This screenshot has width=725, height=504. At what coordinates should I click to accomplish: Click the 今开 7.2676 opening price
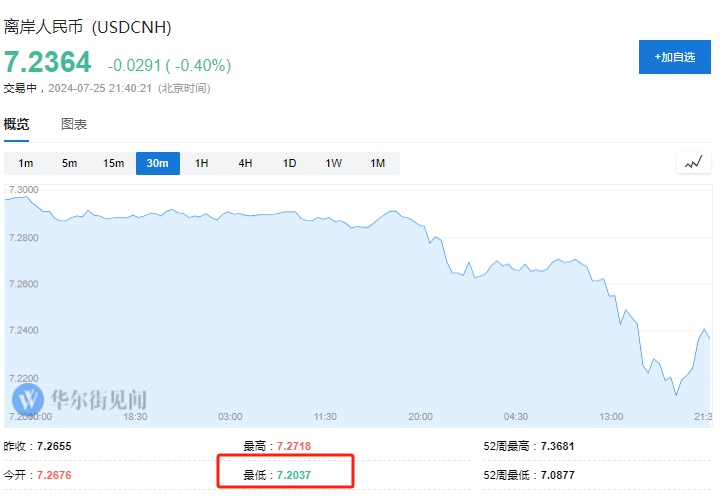[x=54, y=474]
